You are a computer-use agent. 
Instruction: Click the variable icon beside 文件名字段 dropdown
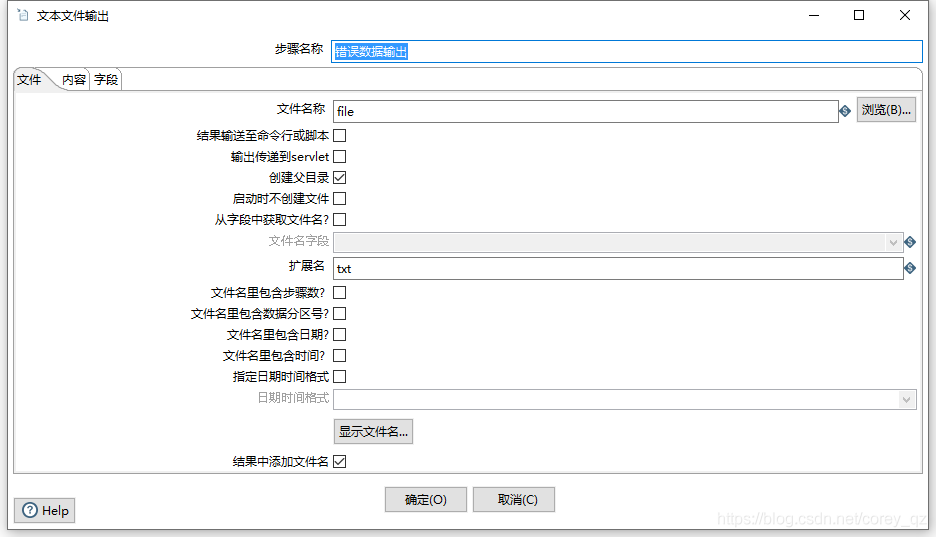(x=910, y=242)
